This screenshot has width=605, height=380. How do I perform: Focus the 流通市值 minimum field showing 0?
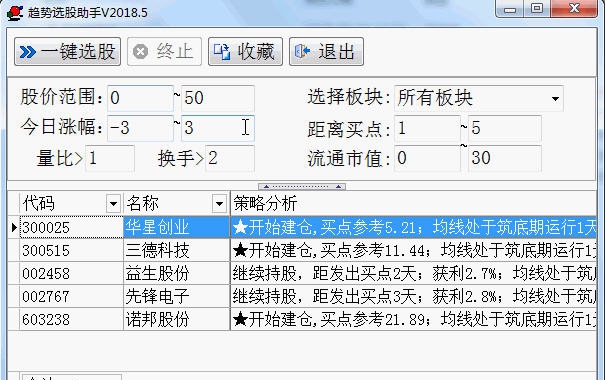(428, 158)
